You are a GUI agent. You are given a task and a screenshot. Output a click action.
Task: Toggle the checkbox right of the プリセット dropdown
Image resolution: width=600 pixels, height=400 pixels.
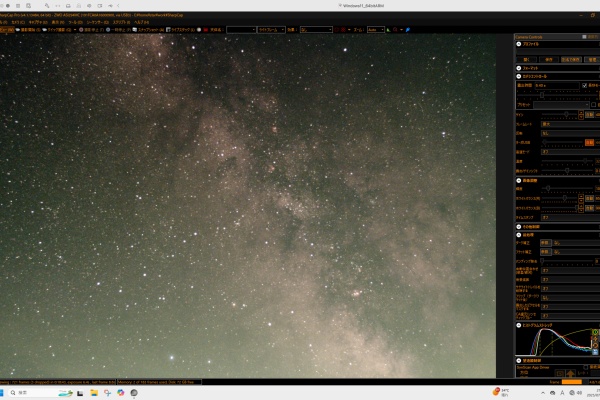click(593, 104)
